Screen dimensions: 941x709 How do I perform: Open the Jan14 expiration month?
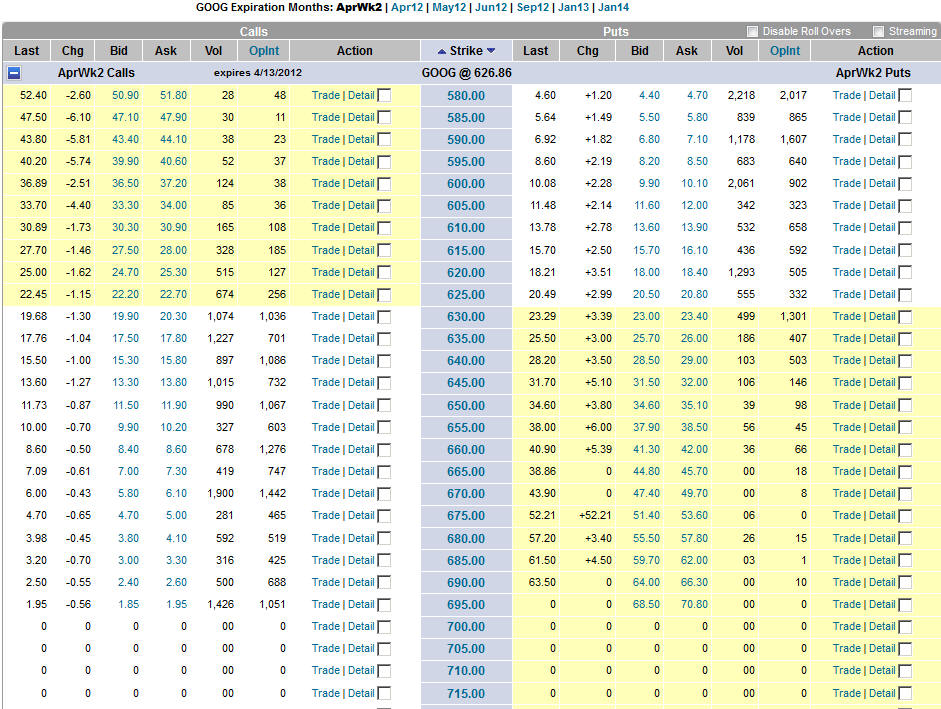pos(614,7)
